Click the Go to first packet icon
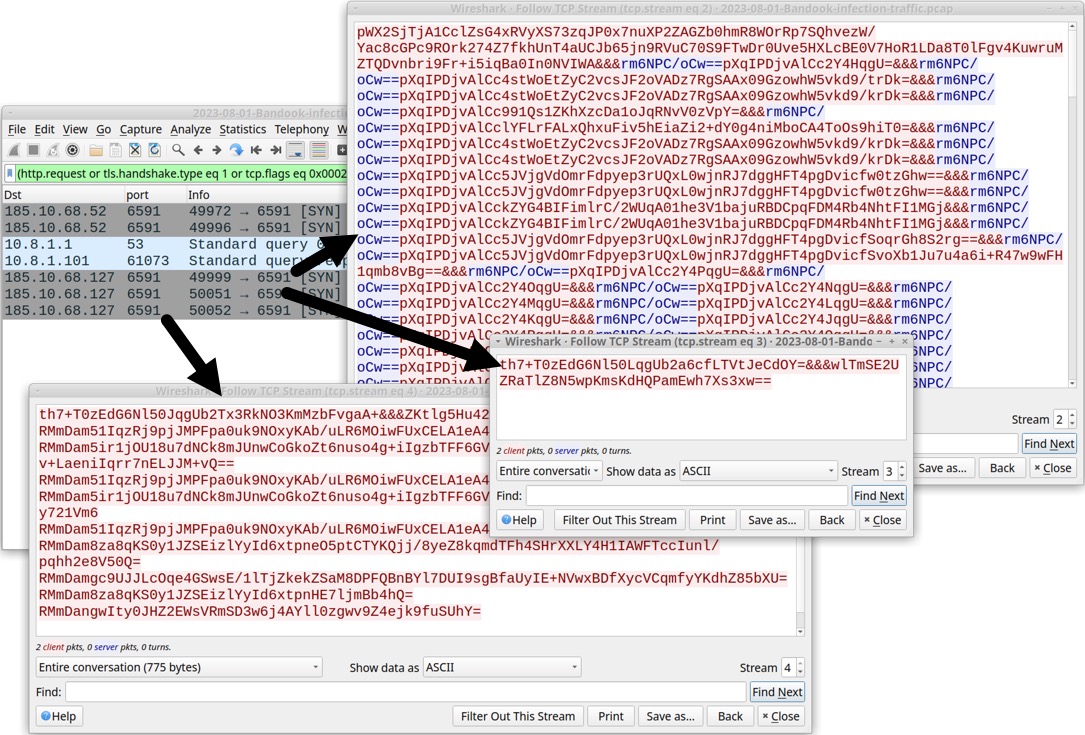1085x735 pixels. pyautogui.click(x=256, y=149)
